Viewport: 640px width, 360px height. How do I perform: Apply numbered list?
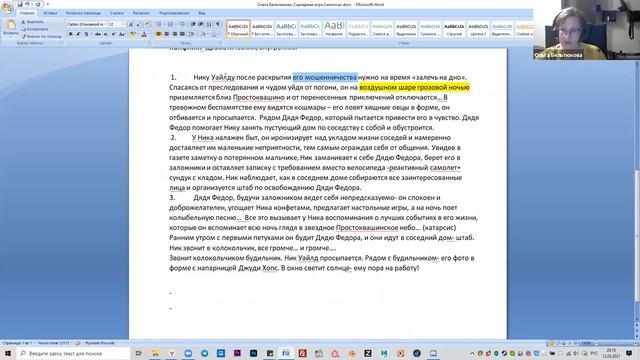point(170,24)
